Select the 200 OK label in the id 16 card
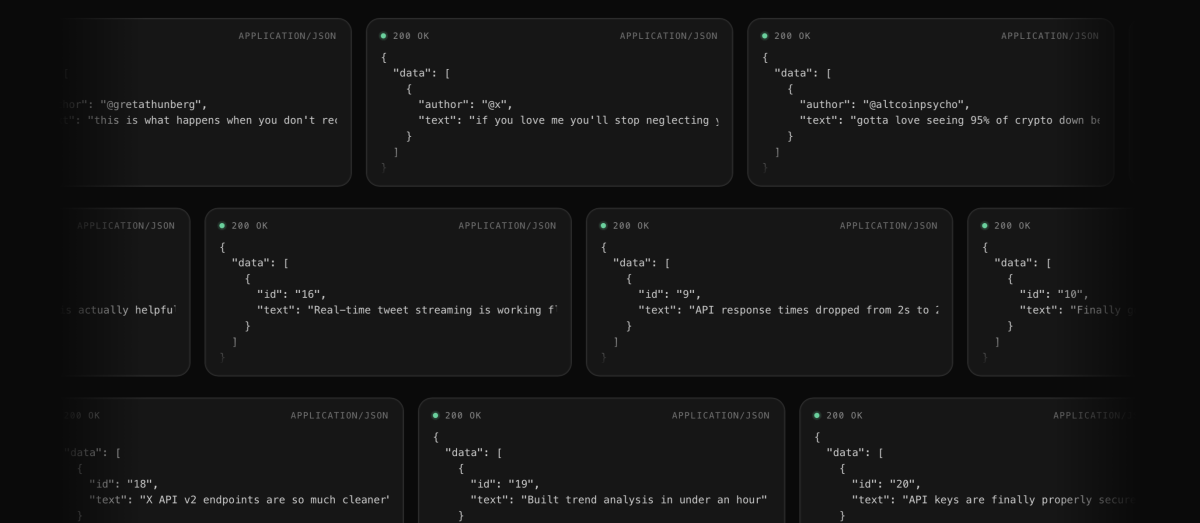Screen dimensions: 1200x523 pos(250,226)
